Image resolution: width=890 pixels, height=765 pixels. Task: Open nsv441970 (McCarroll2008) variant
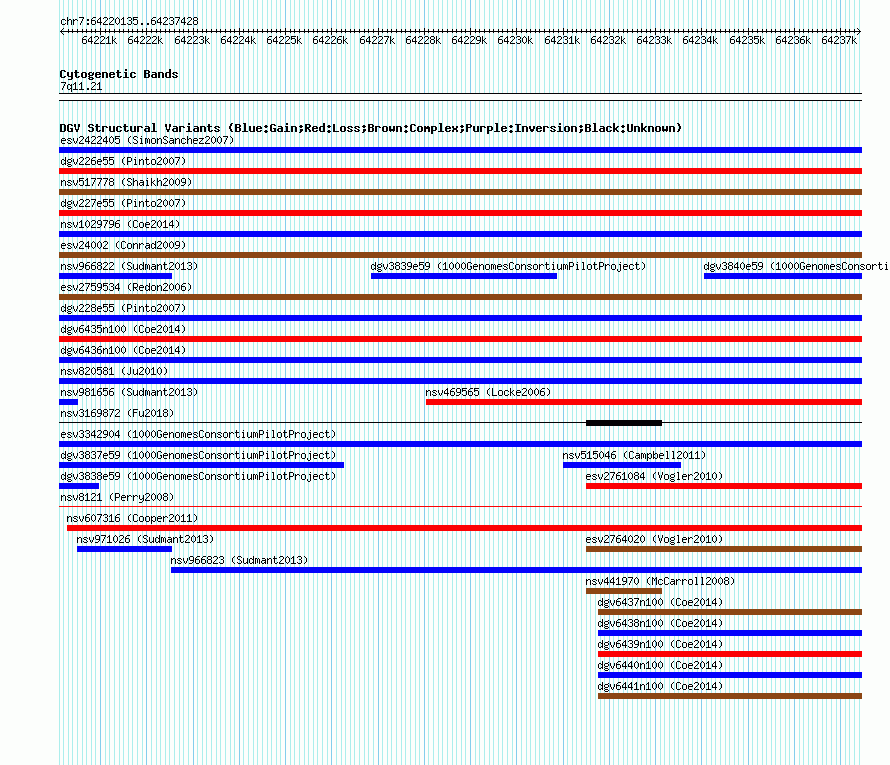[x=624, y=591]
